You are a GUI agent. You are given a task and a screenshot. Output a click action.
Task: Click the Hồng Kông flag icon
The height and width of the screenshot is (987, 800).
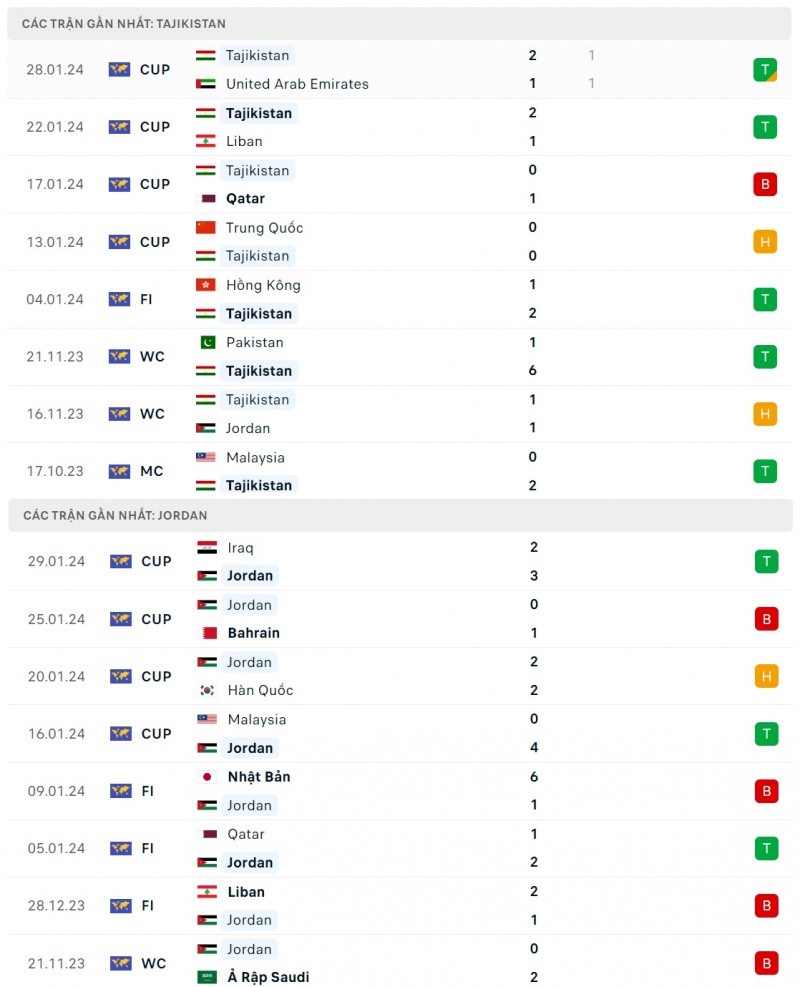click(x=205, y=285)
